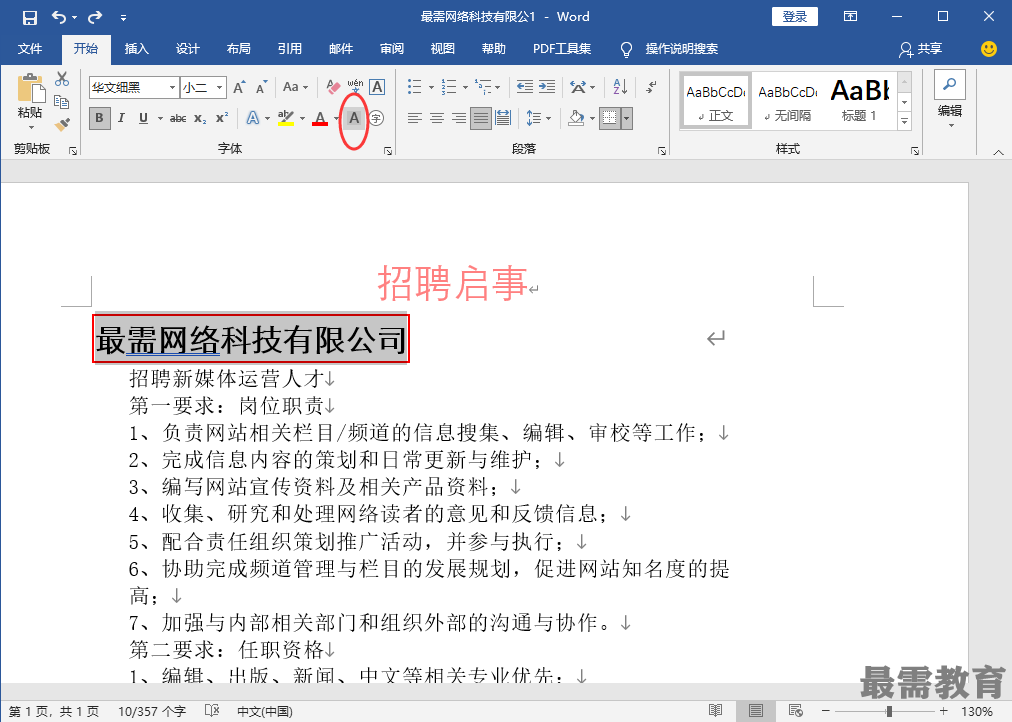This screenshot has height=722, width=1012.
Task: Switch to the 插入 tab
Action: [x=136, y=49]
